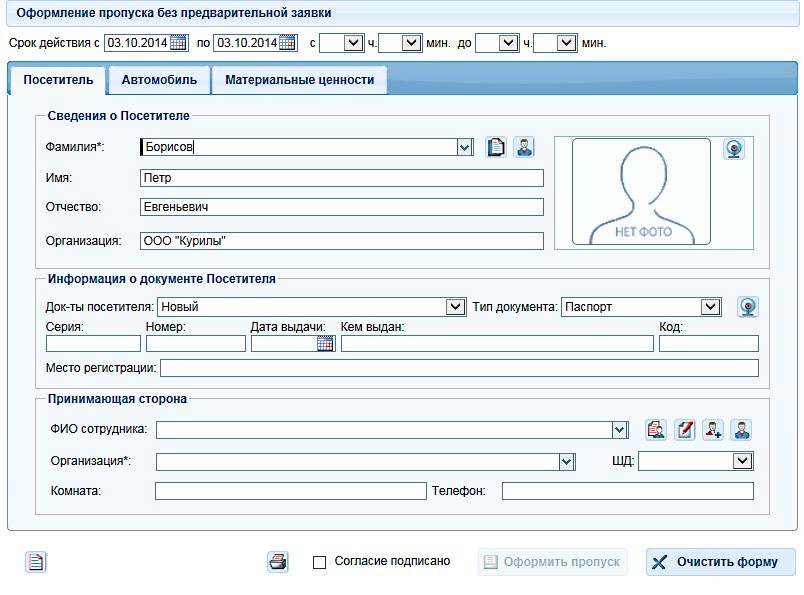
Task: Open start hour dropdown after 'с'
Action: pos(353,43)
